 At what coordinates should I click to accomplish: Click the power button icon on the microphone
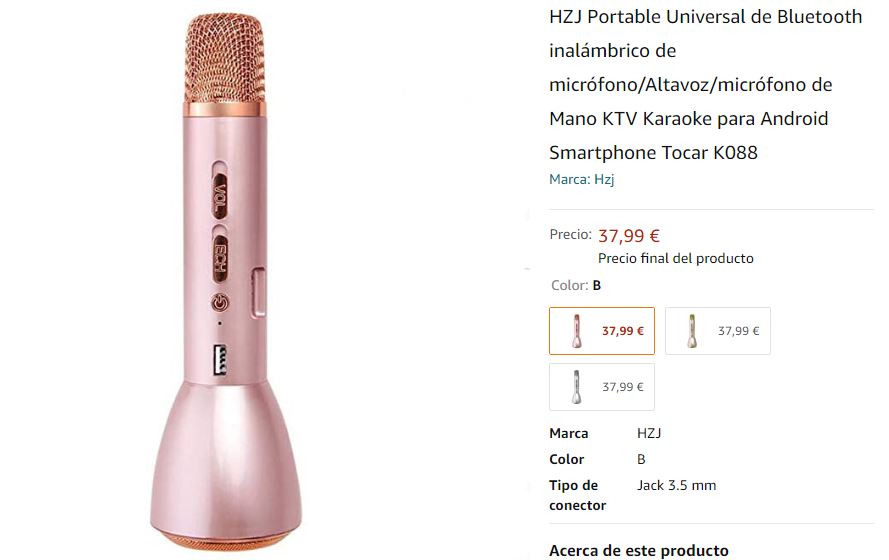pyautogui.click(x=220, y=303)
